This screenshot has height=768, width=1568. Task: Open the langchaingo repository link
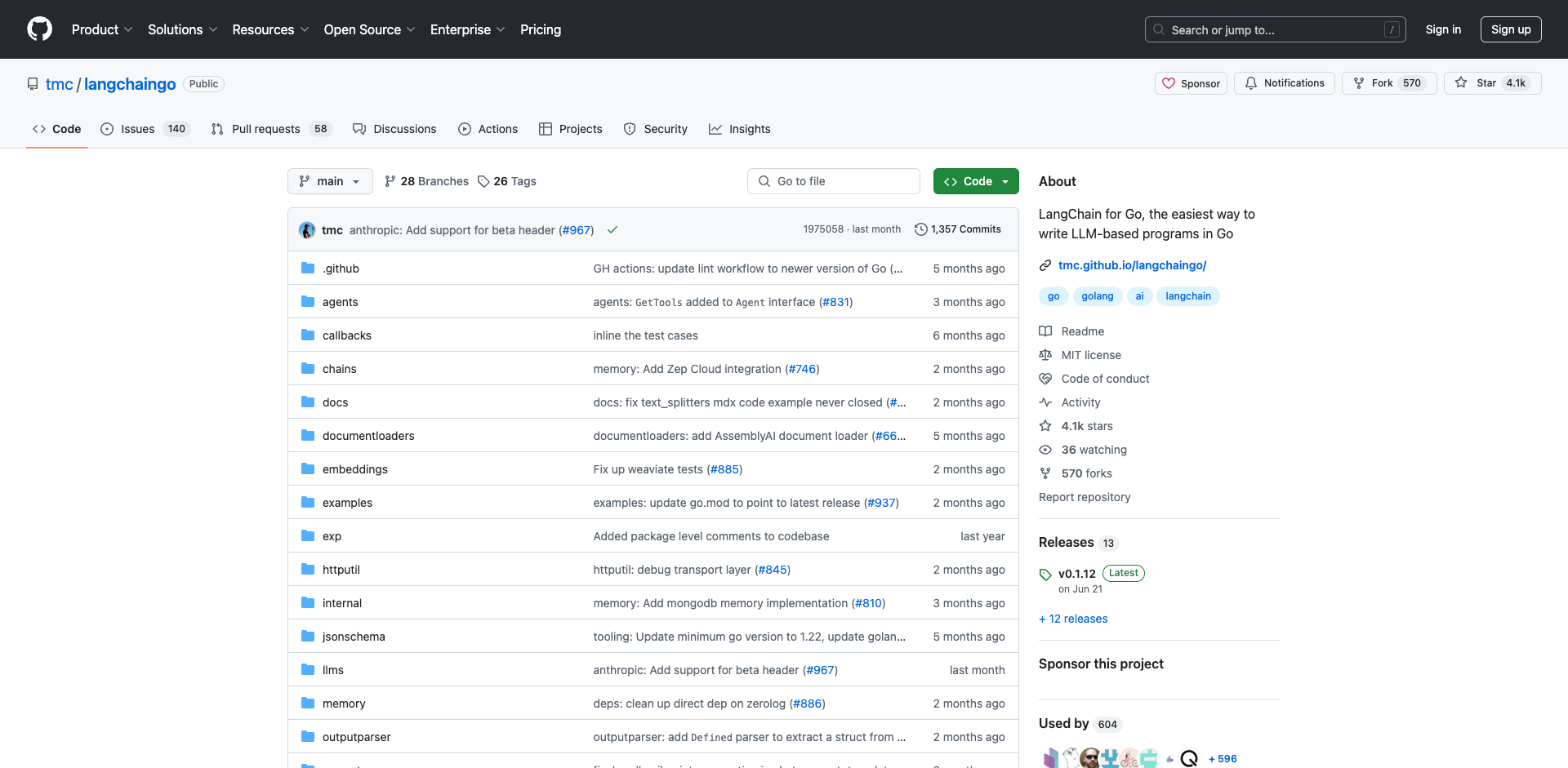click(130, 84)
